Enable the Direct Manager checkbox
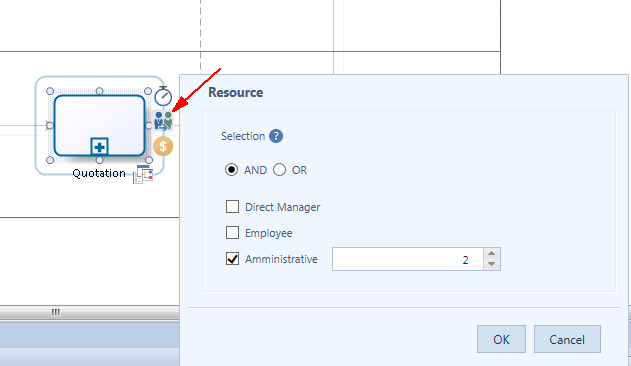The height and width of the screenshot is (366, 631). (x=232, y=207)
